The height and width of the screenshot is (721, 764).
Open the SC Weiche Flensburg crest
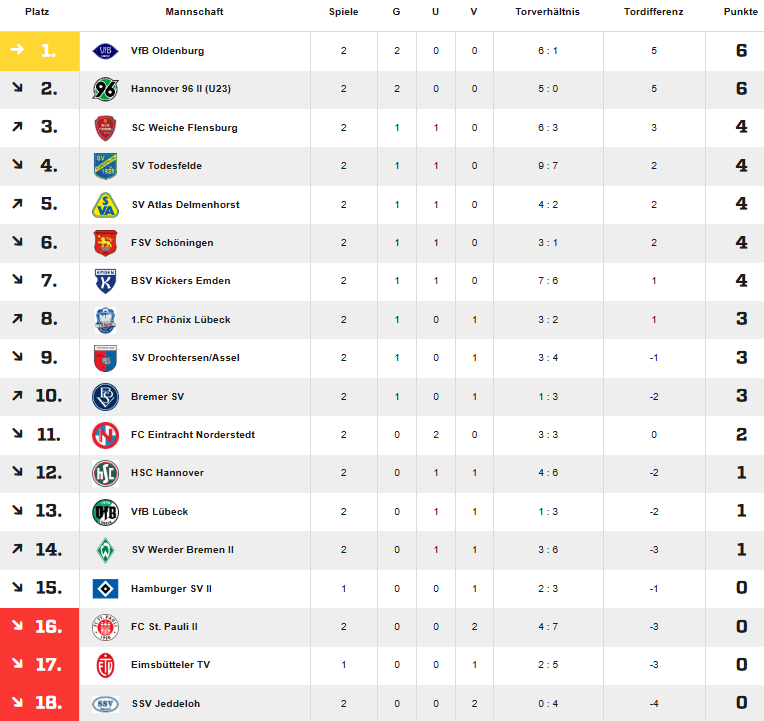point(105,128)
